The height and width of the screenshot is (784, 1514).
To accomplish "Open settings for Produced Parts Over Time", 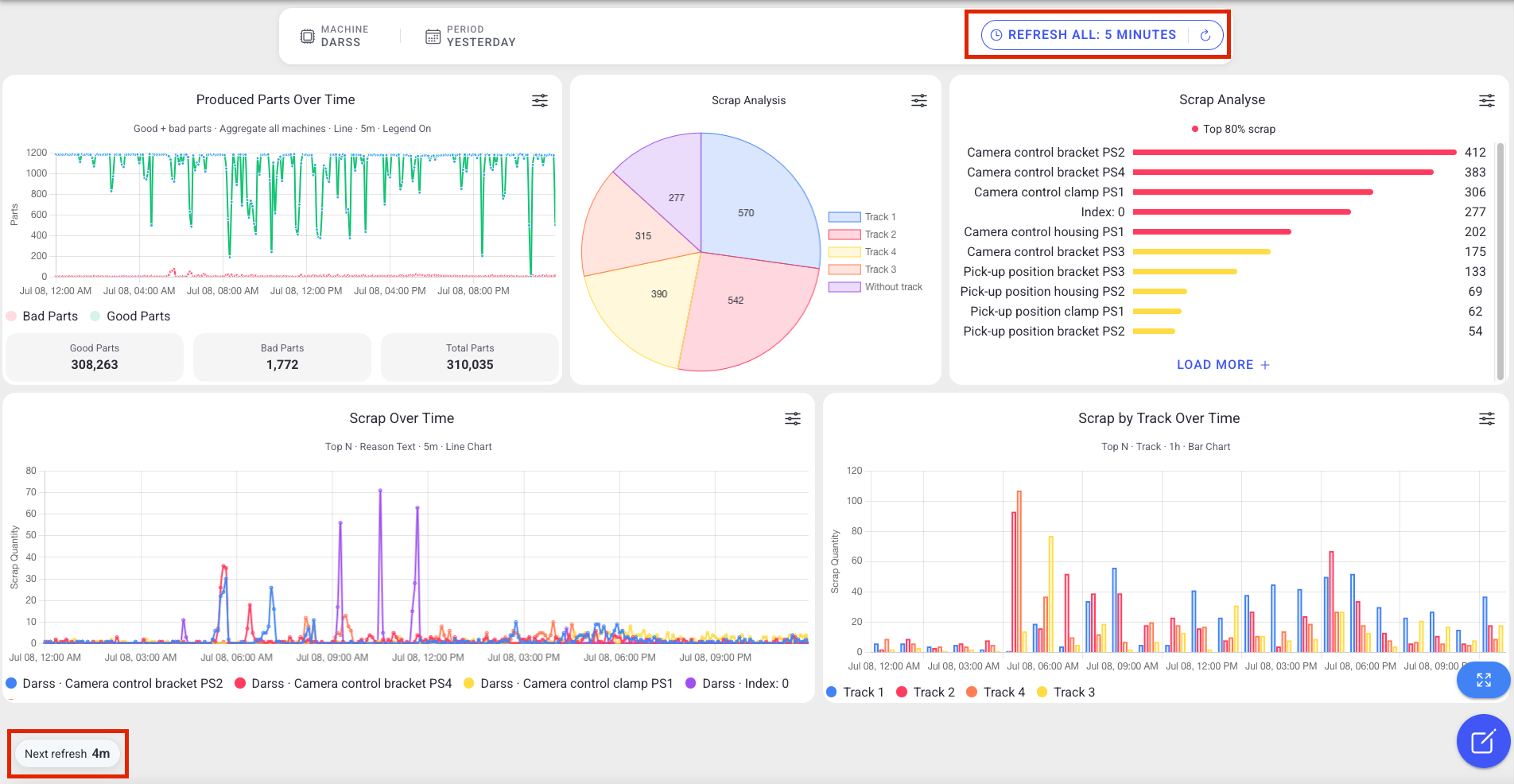I will pyautogui.click(x=540, y=100).
